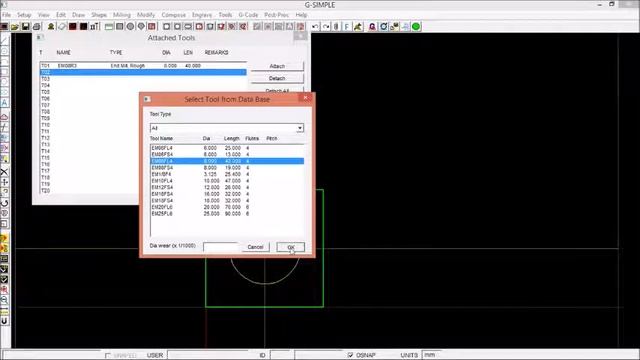
Task: Click the print icon in toolbar
Action: pyautogui.click(x=36, y=27)
